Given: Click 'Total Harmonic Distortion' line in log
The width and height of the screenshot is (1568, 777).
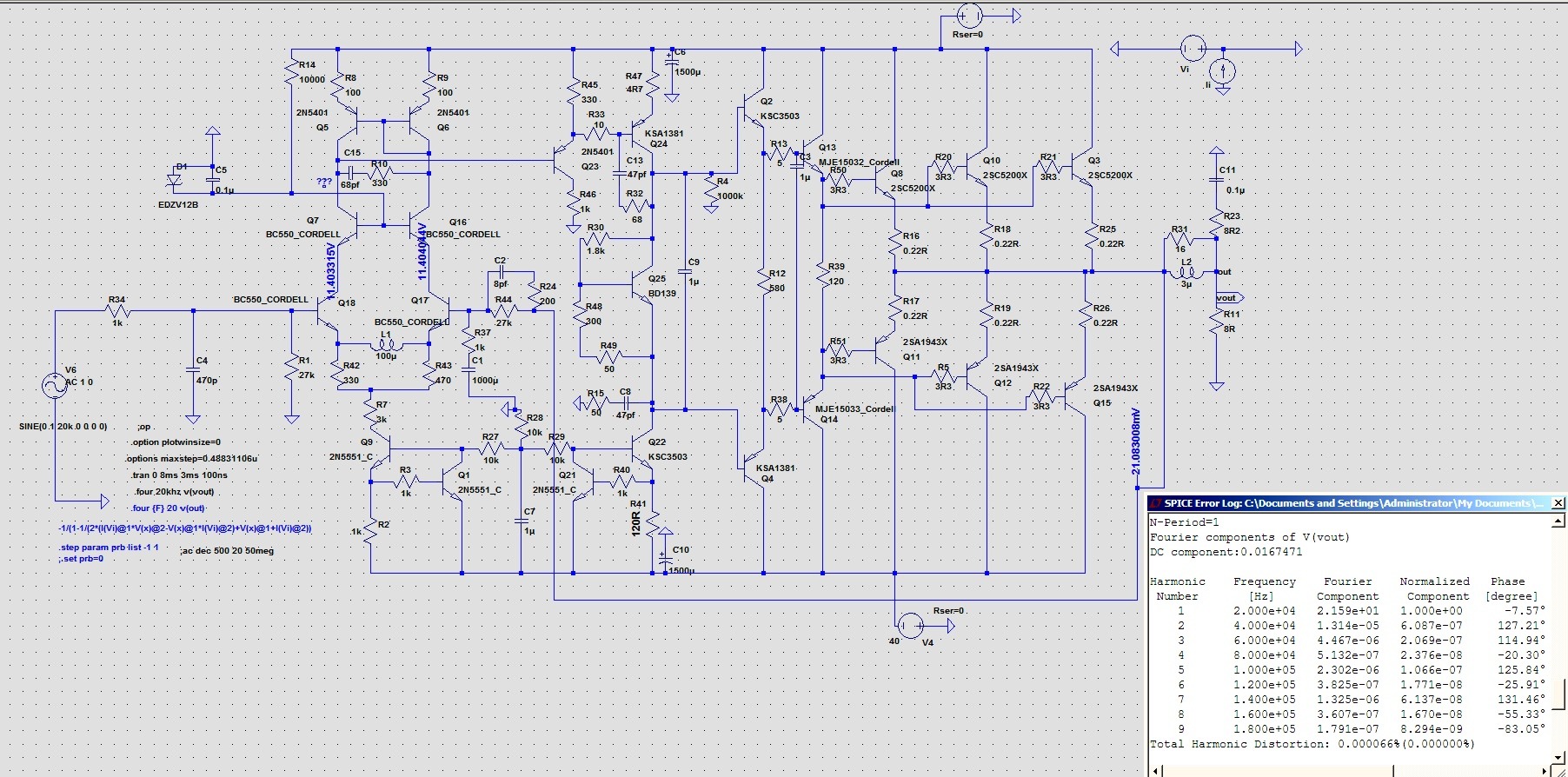Looking at the screenshot, I should click(x=1312, y=744).
